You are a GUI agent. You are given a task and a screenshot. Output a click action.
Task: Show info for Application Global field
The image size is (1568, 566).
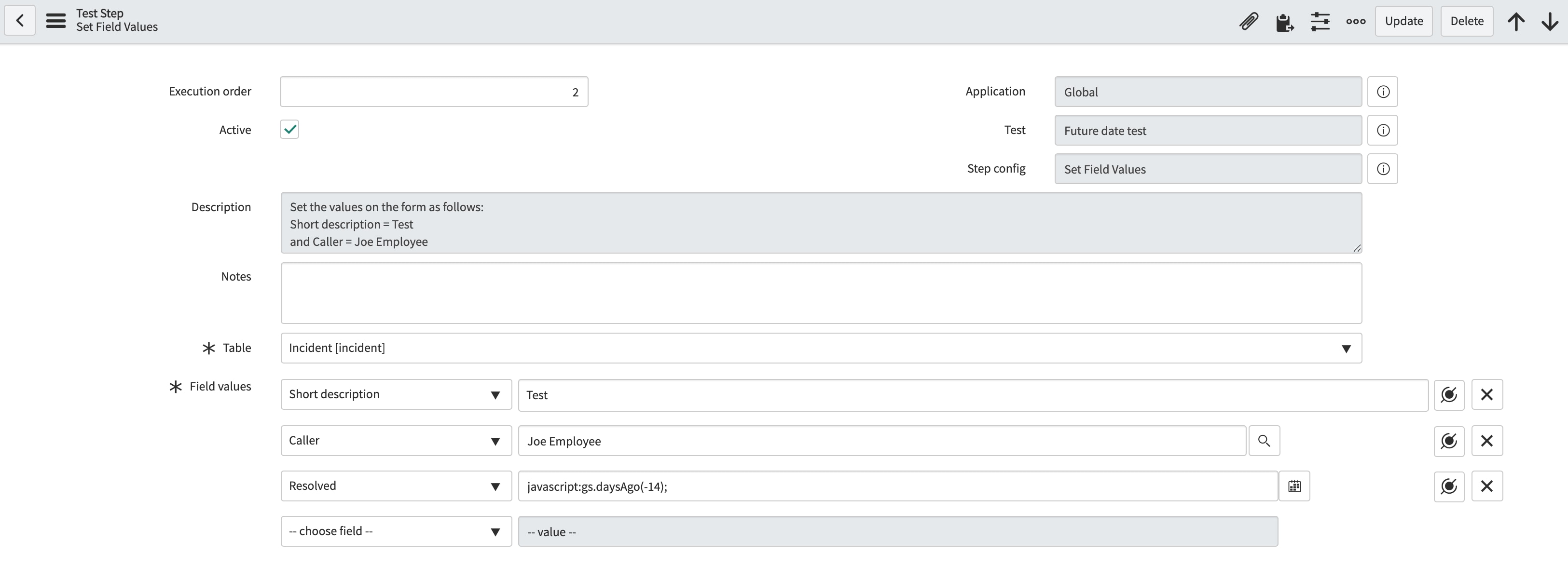1382,92
